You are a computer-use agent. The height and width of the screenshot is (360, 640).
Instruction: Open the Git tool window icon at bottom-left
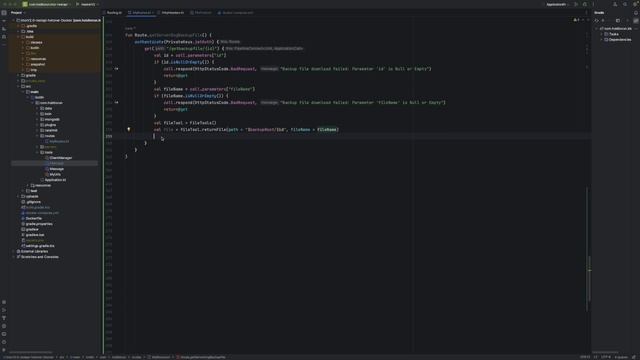tap(4, 350)
